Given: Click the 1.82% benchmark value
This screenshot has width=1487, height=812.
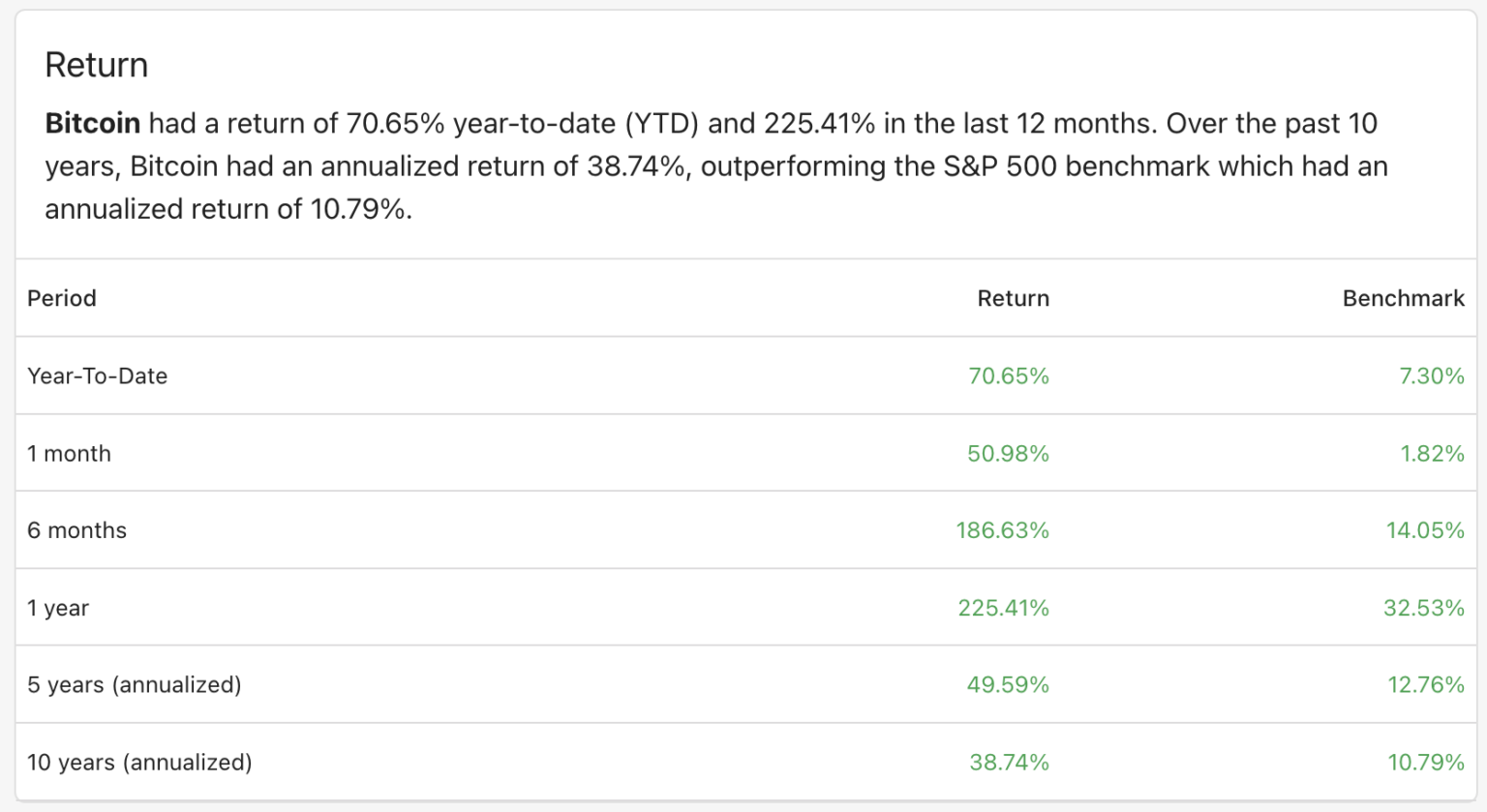Looking at the screenshot, I should [1432, 454].
